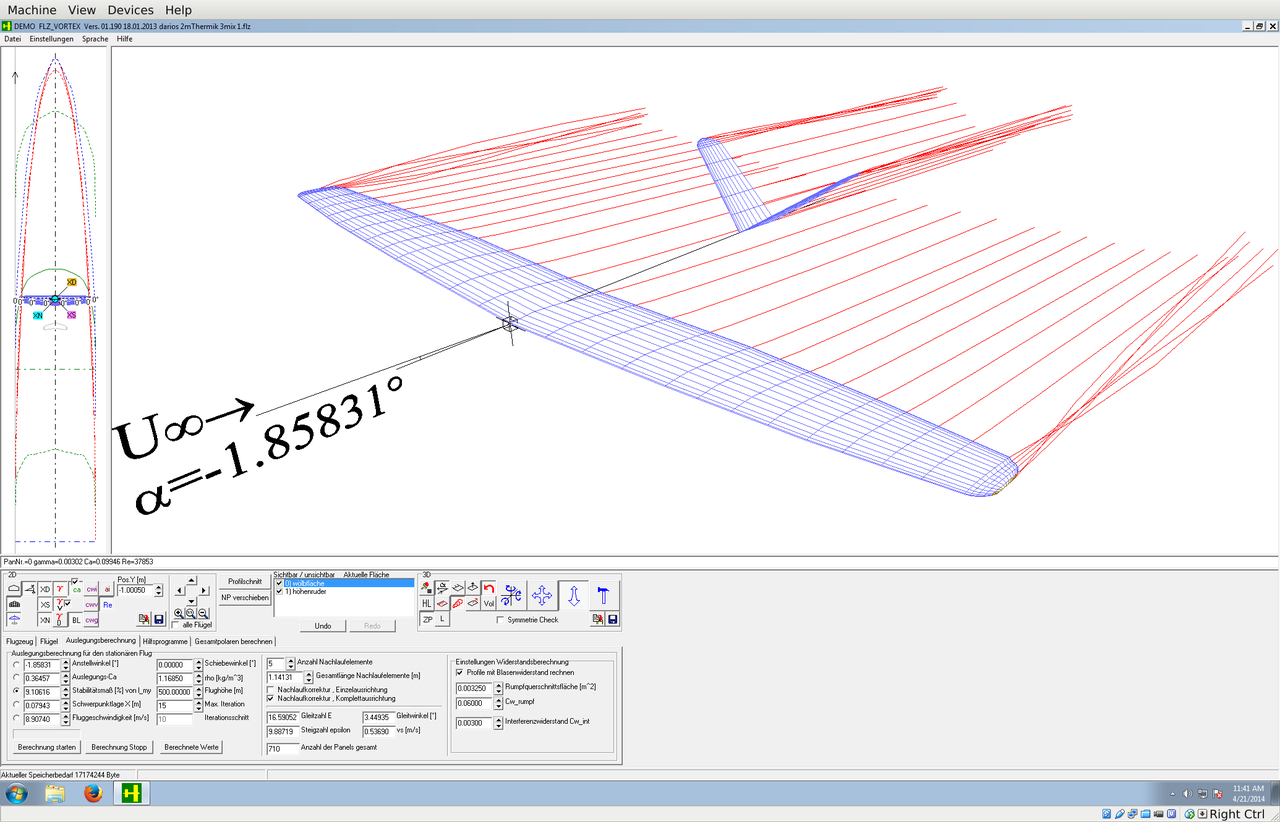Click the hammer tool icon in 3D panel
1280x822 pixels.
coord(603,596)
